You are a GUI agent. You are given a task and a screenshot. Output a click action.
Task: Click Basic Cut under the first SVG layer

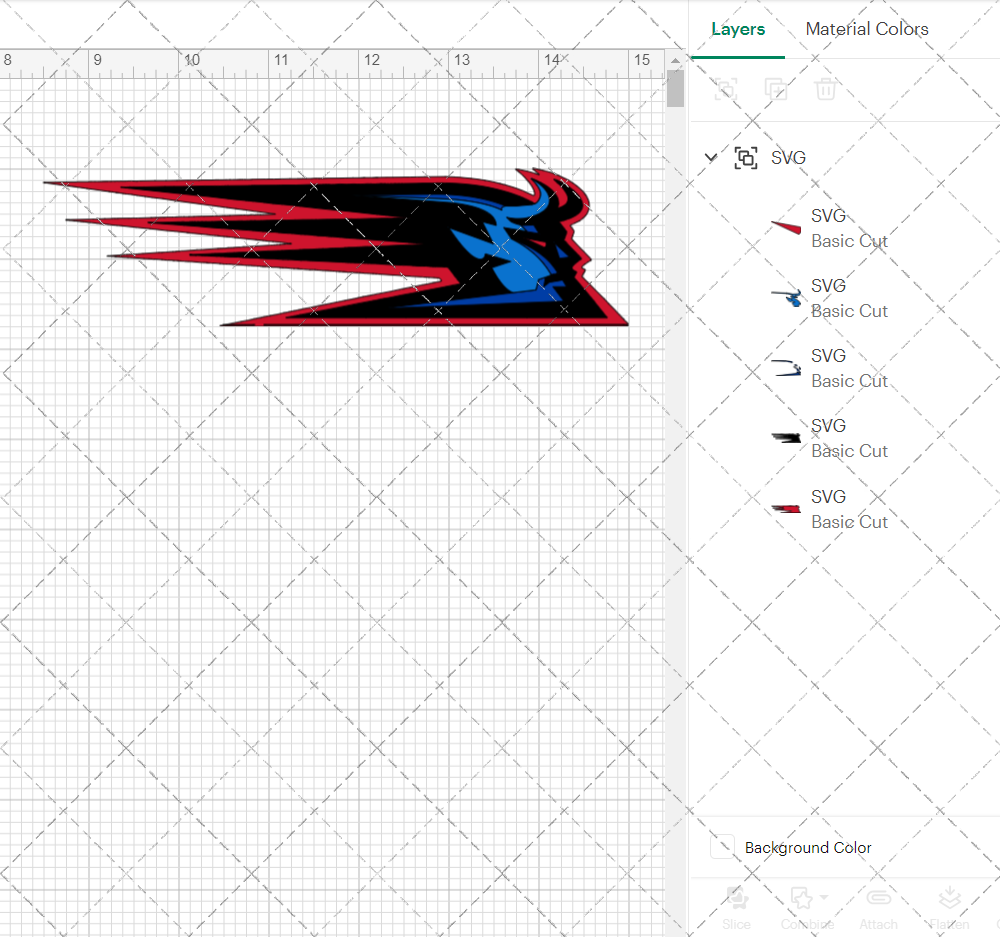coord(849,241)
